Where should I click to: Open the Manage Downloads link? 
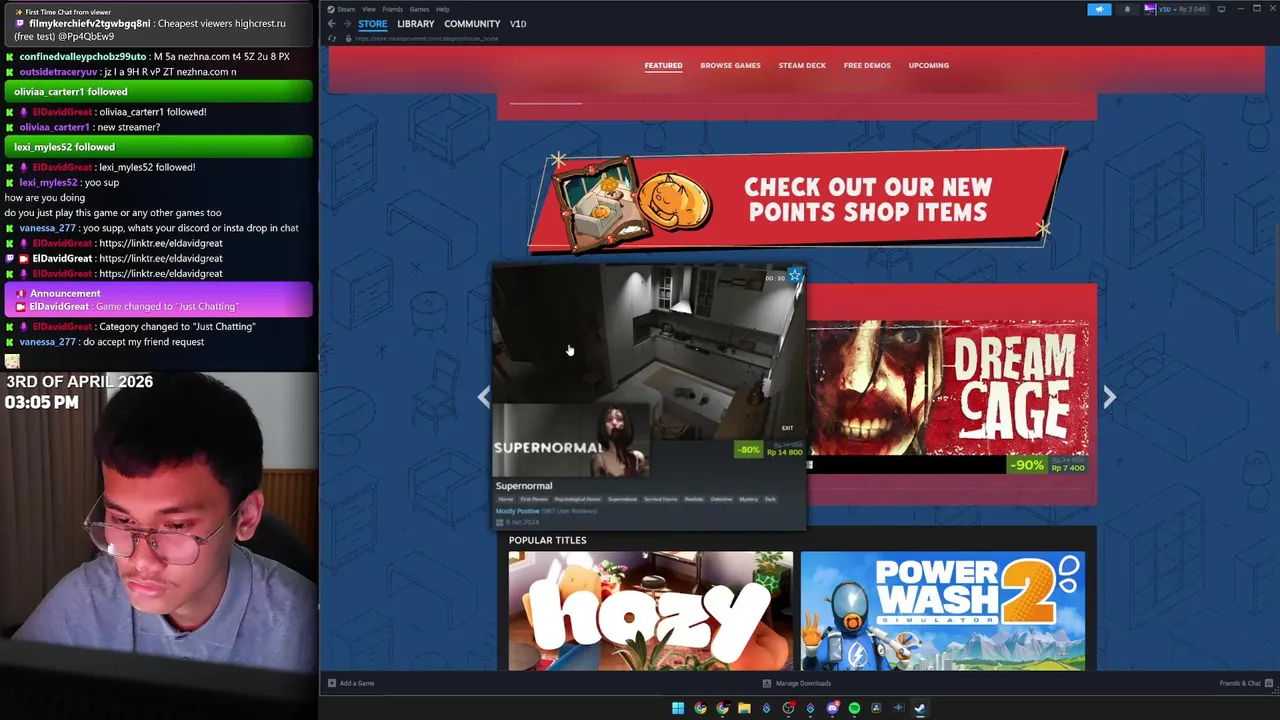tap(803, 683)
